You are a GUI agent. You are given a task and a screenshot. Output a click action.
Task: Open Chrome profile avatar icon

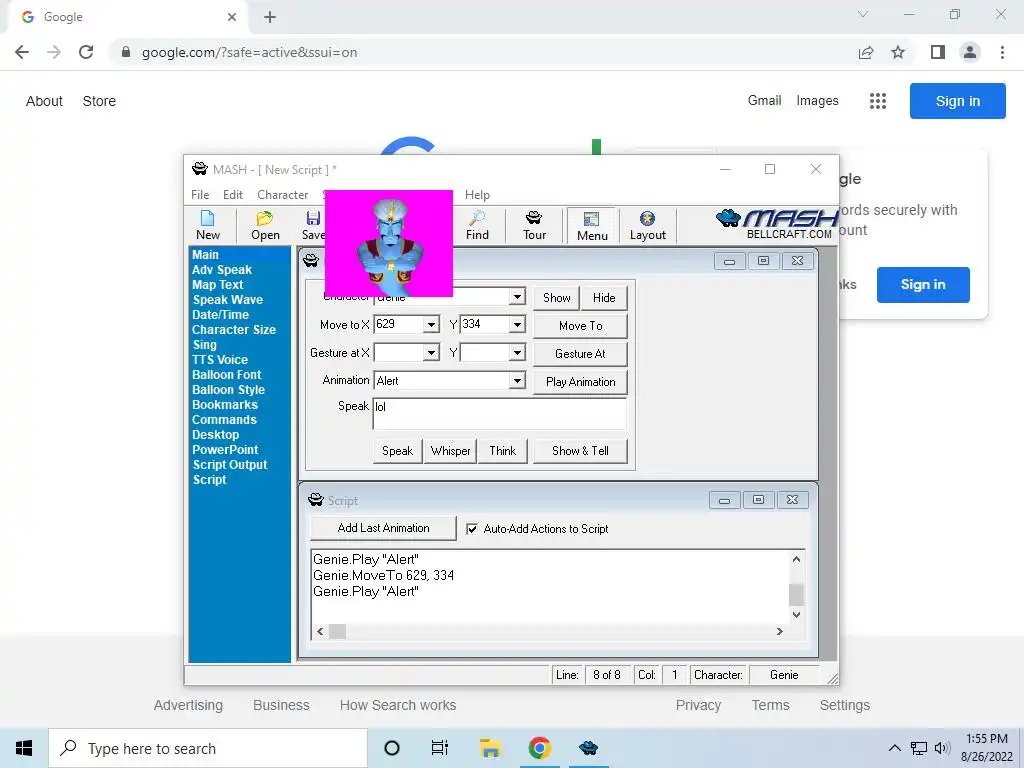[970, 52]
